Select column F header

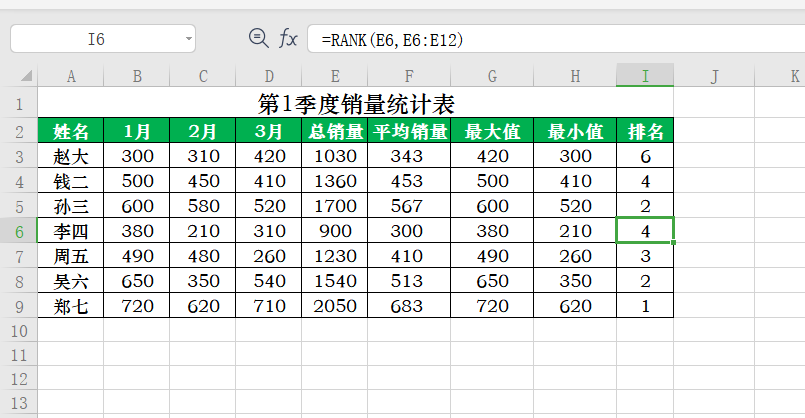[x=409, y=77]
